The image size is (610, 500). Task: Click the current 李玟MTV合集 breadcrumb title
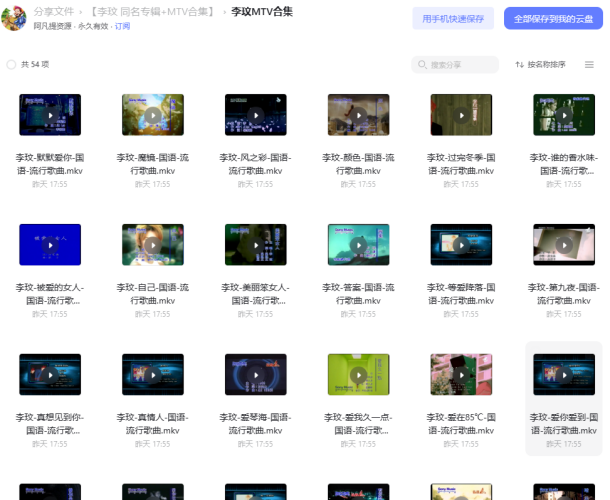tap(262, 12)
